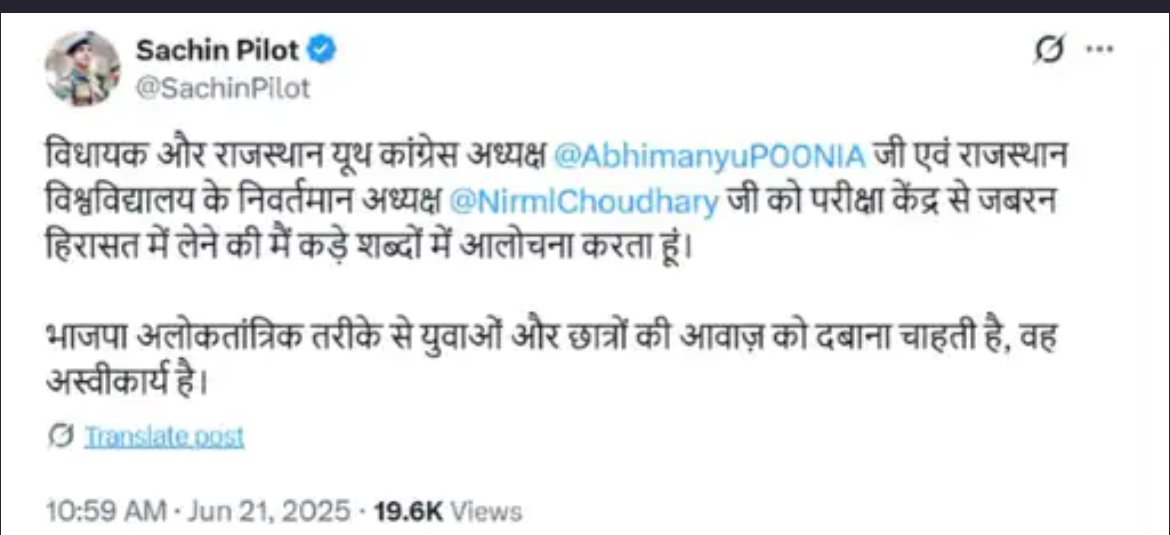Click the word विधायक starting the tweet

click(x=94, y=158)
